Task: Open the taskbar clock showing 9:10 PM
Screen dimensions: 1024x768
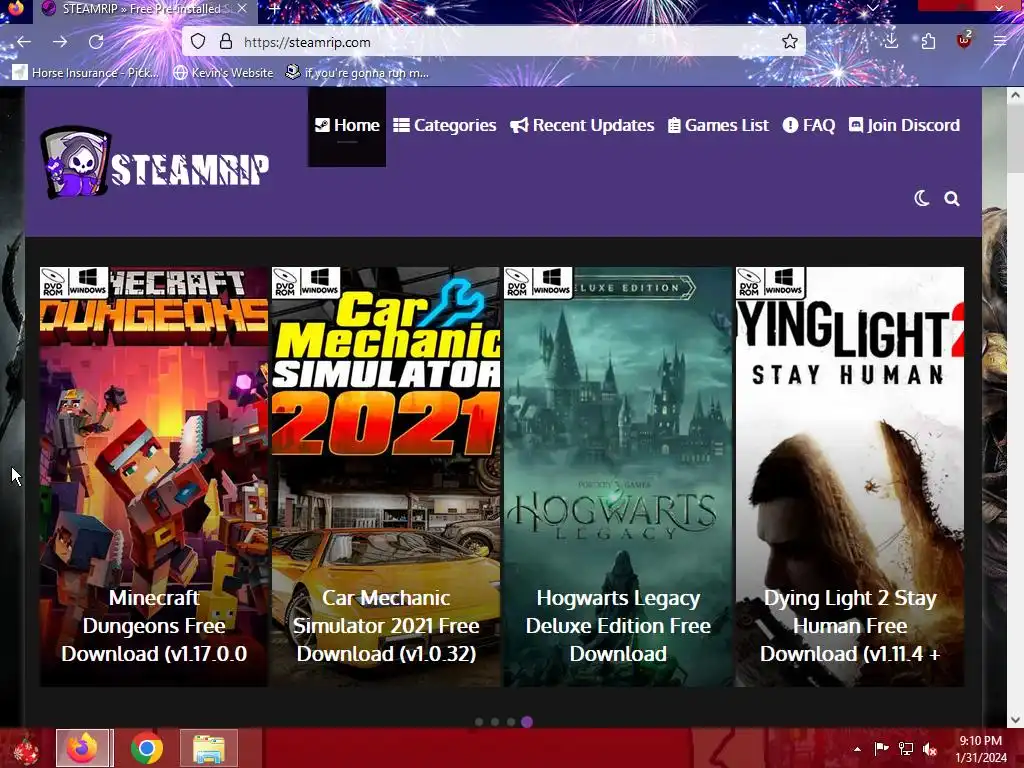Action: click(x=980, y=749)
